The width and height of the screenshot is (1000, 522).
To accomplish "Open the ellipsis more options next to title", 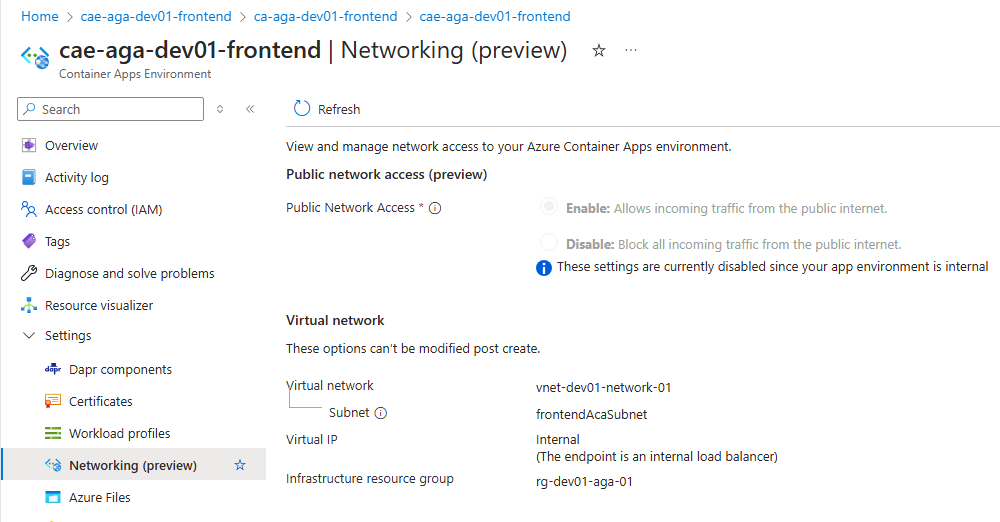I will tap(631, 50).
